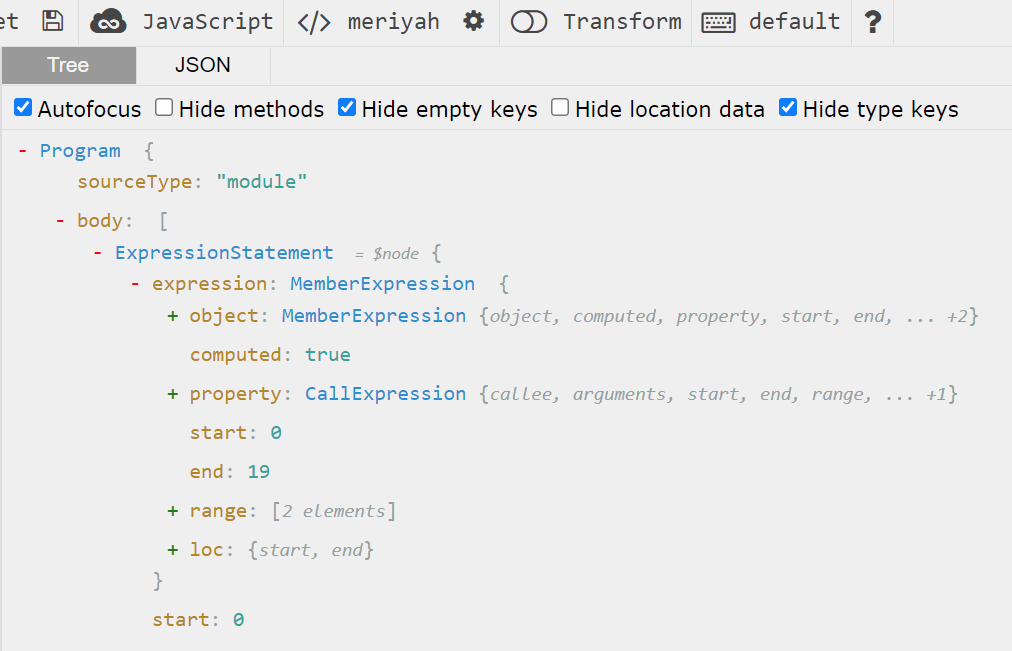Click the Transform toggle icon
The height and width of the screenshot is (651, 1012).
(529, 21)
